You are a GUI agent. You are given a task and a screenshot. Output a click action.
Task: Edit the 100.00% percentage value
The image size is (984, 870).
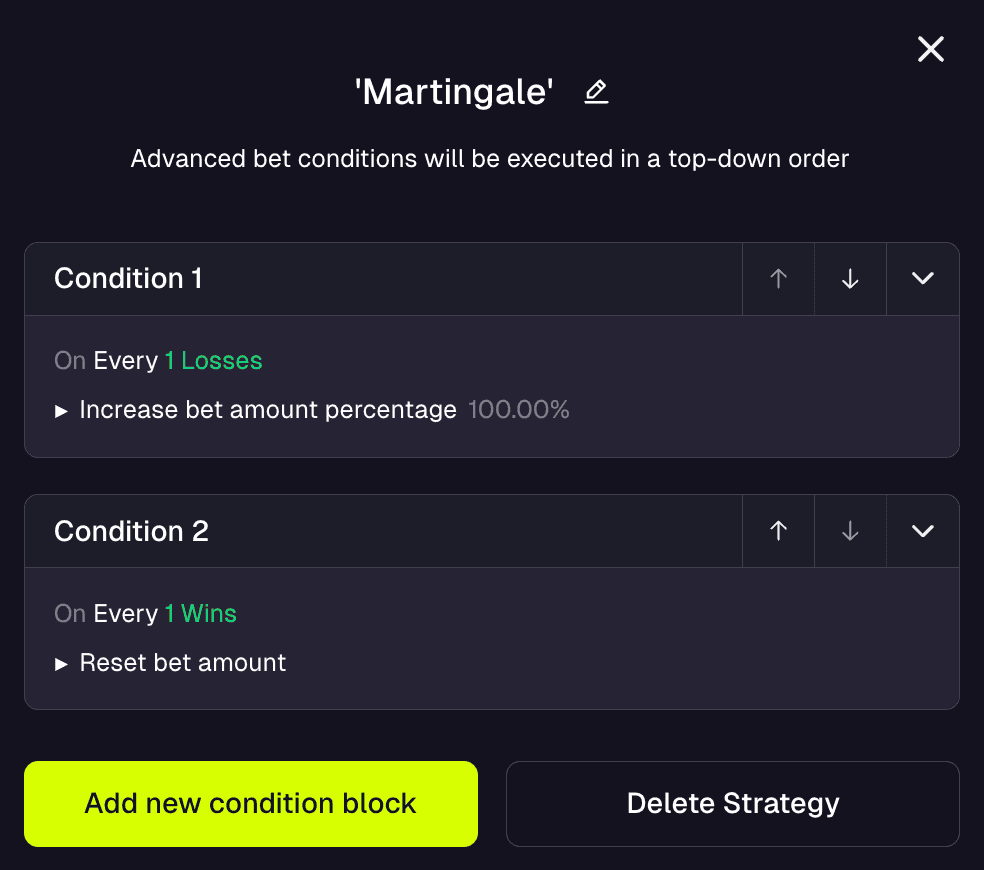[x=518, y=410]
